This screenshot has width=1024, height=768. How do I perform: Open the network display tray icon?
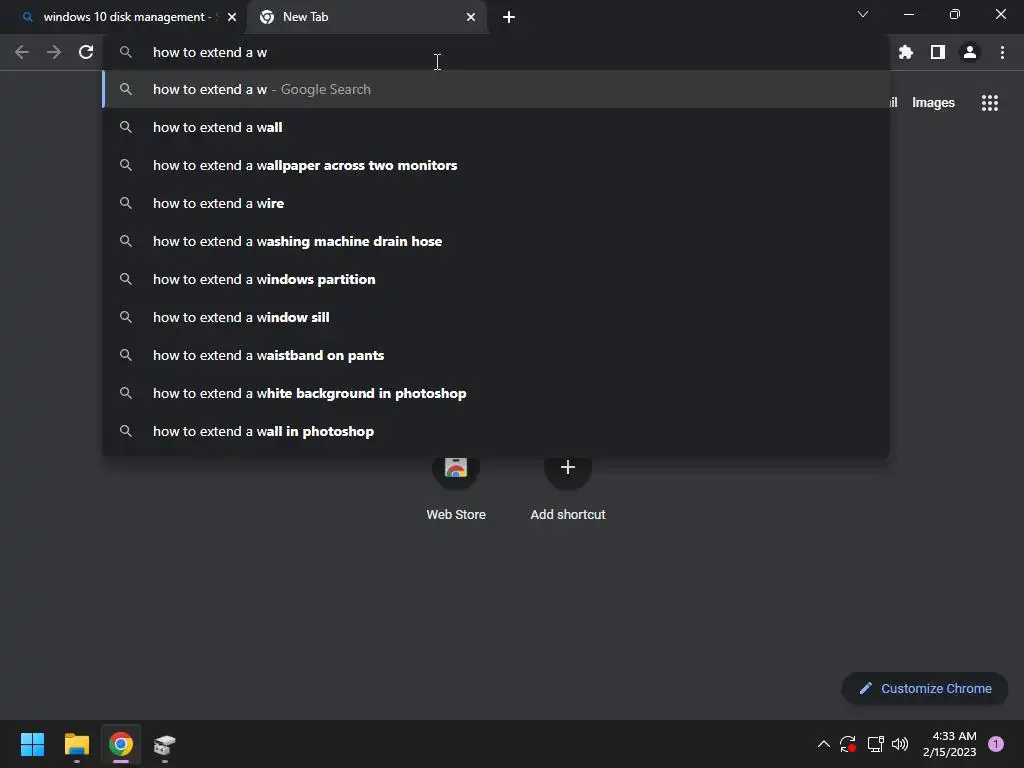(875, 744)
